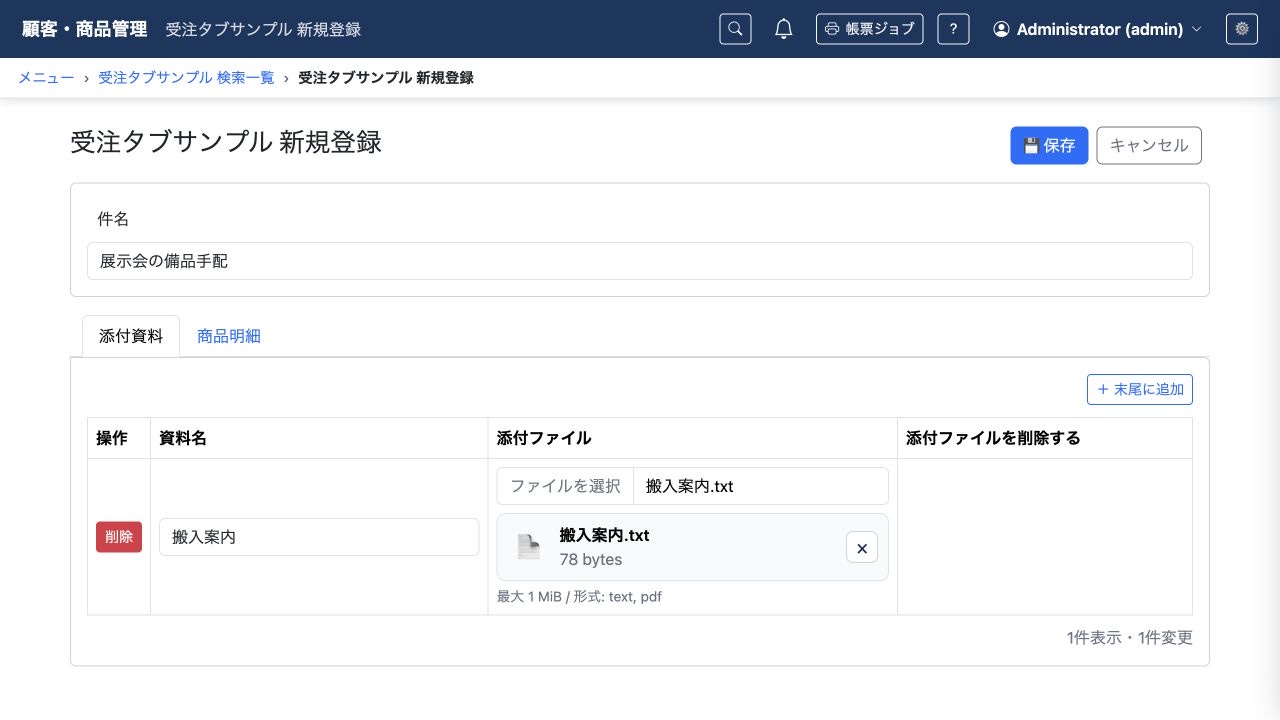Follow the 受注タブサンプル 検索一覧 breadcrumb link

click(186, 77)
